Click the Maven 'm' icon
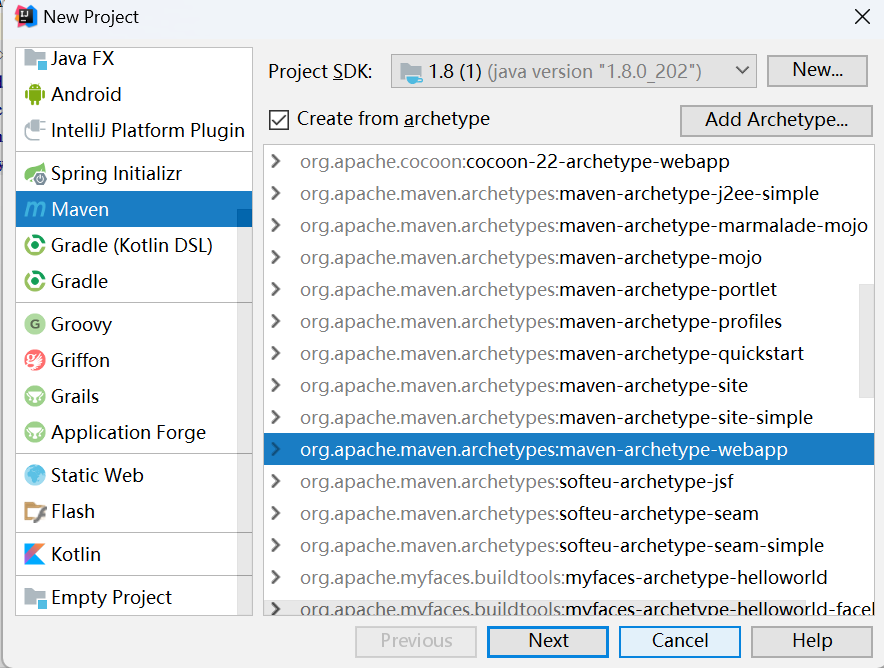The height and width of the screenshot is (668, 884). pyautogui.click(x=35, y=209)
